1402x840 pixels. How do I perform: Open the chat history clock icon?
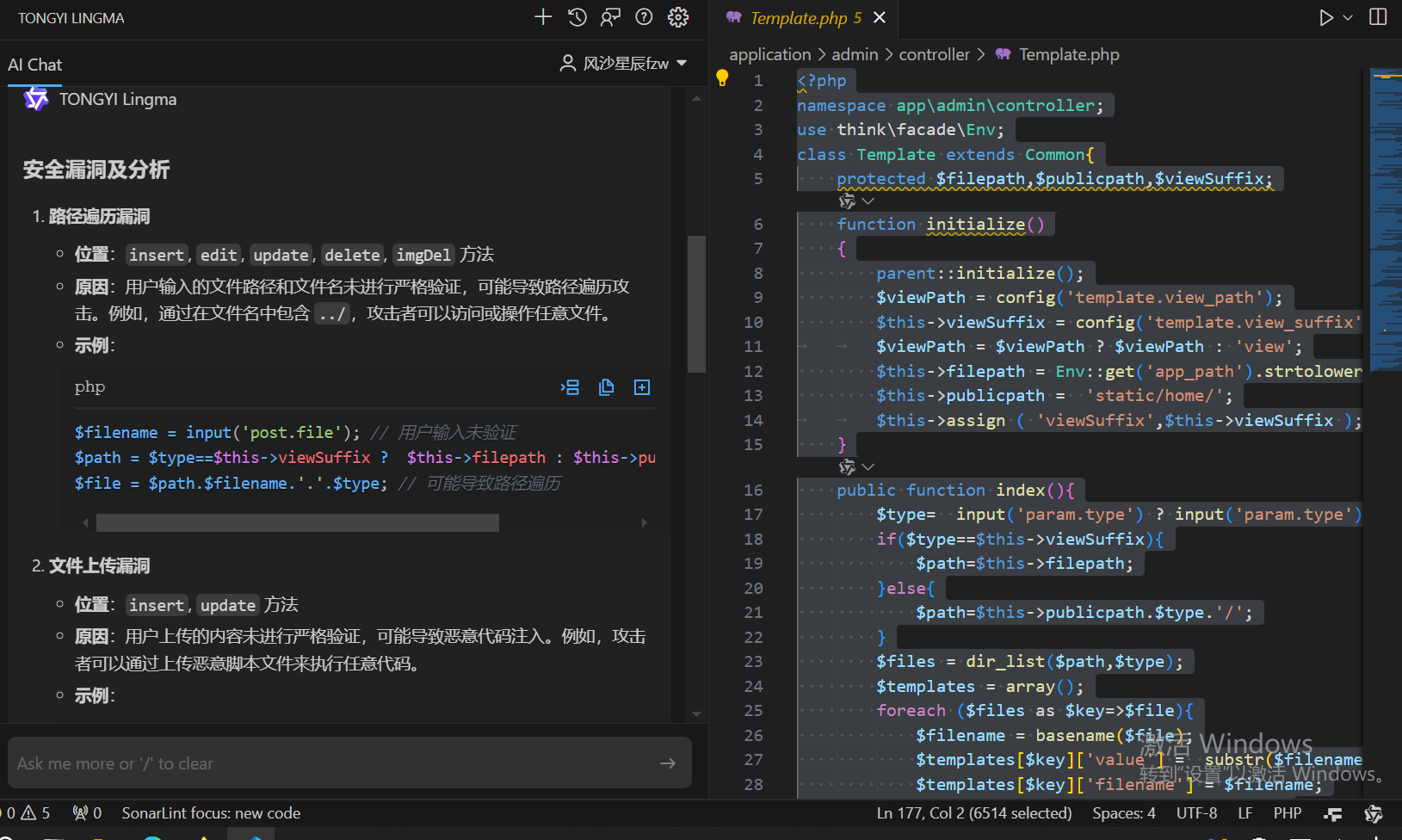(x=577, y=17)
